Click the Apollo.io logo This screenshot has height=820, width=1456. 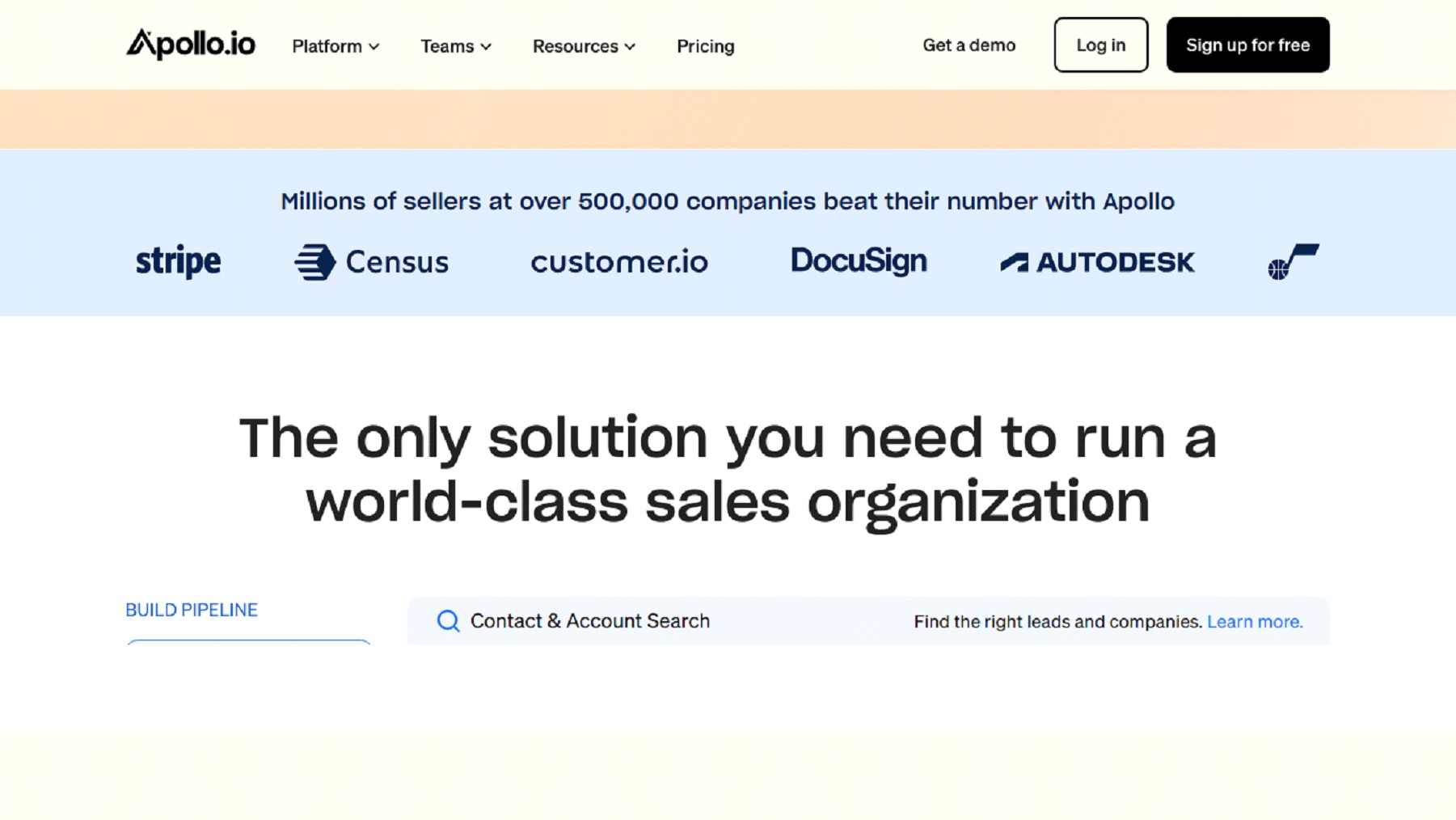191,44
